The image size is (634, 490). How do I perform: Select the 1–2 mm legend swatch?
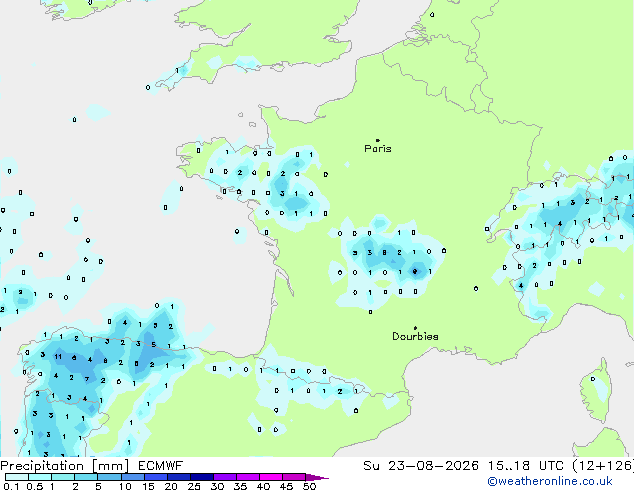point(63,477)
